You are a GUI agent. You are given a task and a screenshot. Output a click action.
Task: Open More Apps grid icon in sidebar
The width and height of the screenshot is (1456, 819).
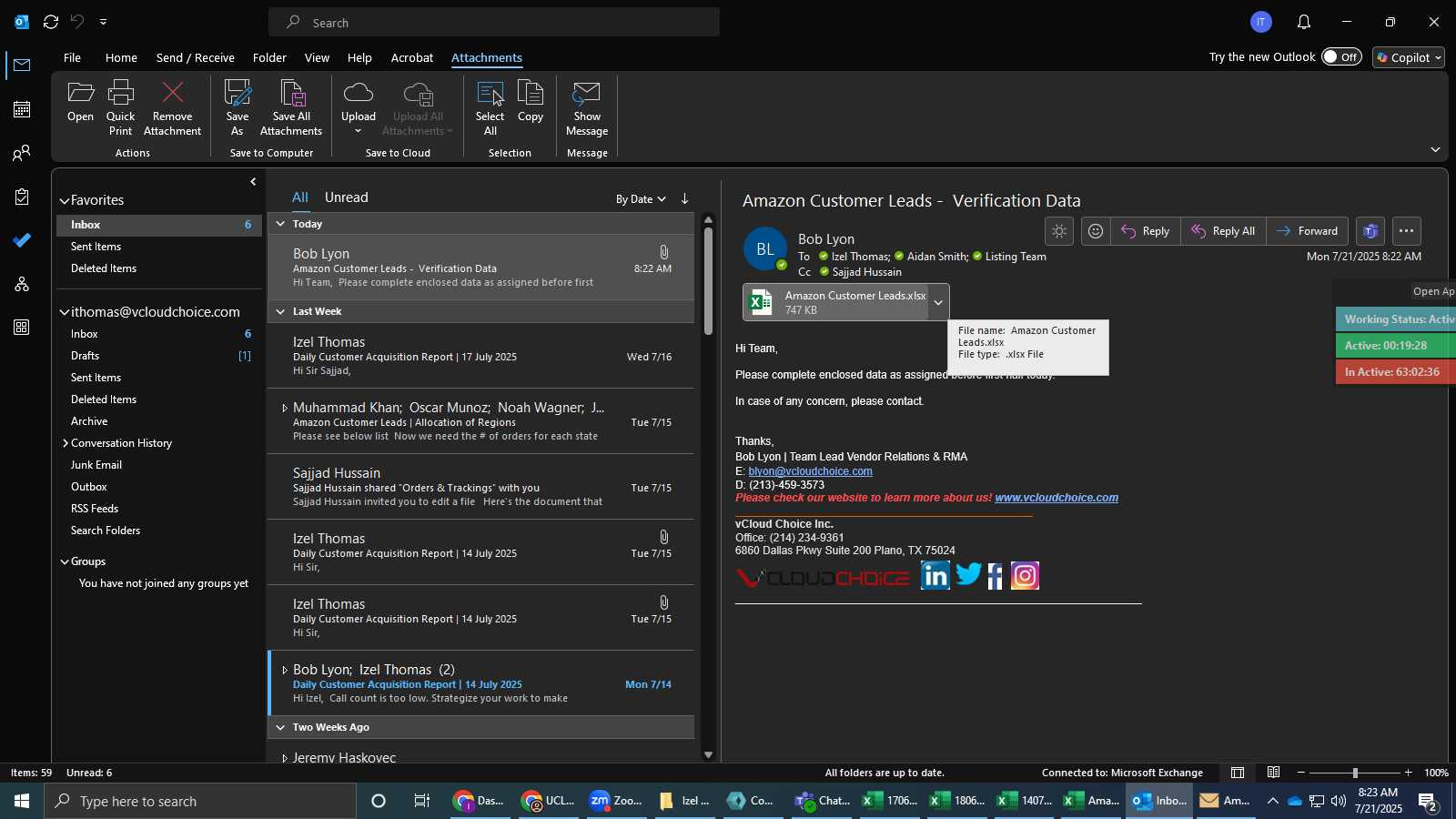22,328
